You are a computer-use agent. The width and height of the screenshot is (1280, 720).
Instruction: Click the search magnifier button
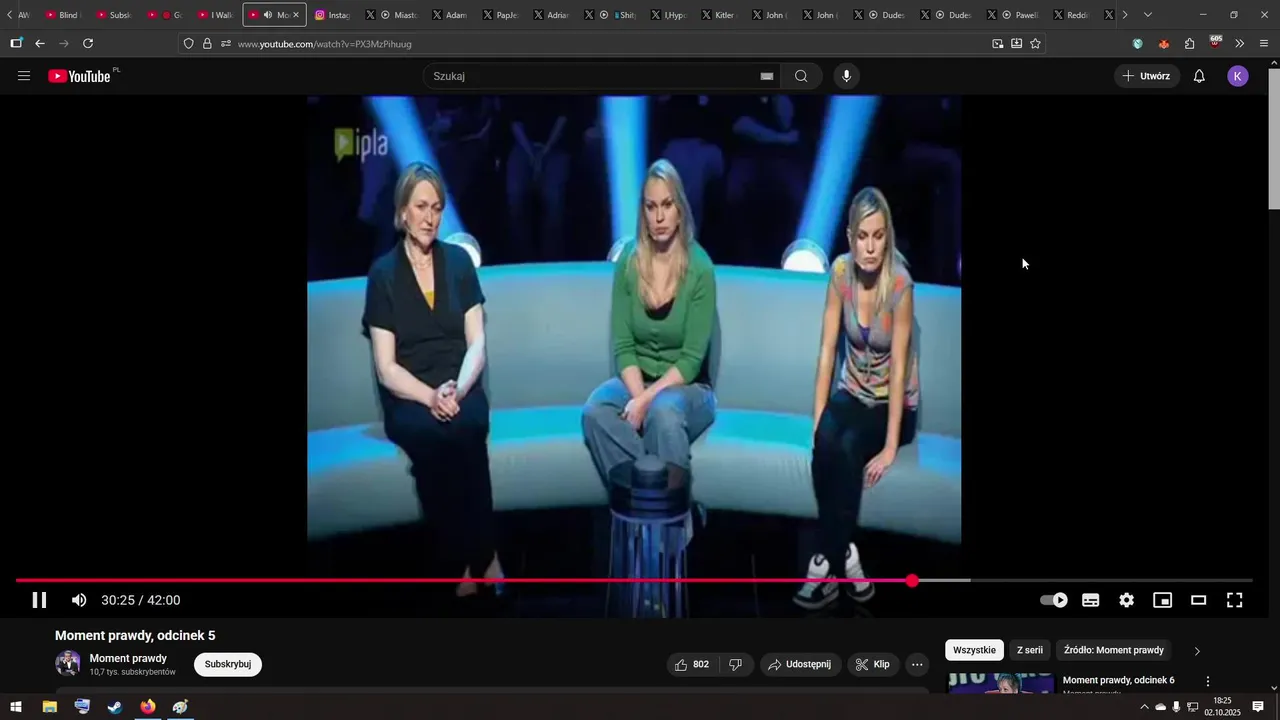coord(801,76)
